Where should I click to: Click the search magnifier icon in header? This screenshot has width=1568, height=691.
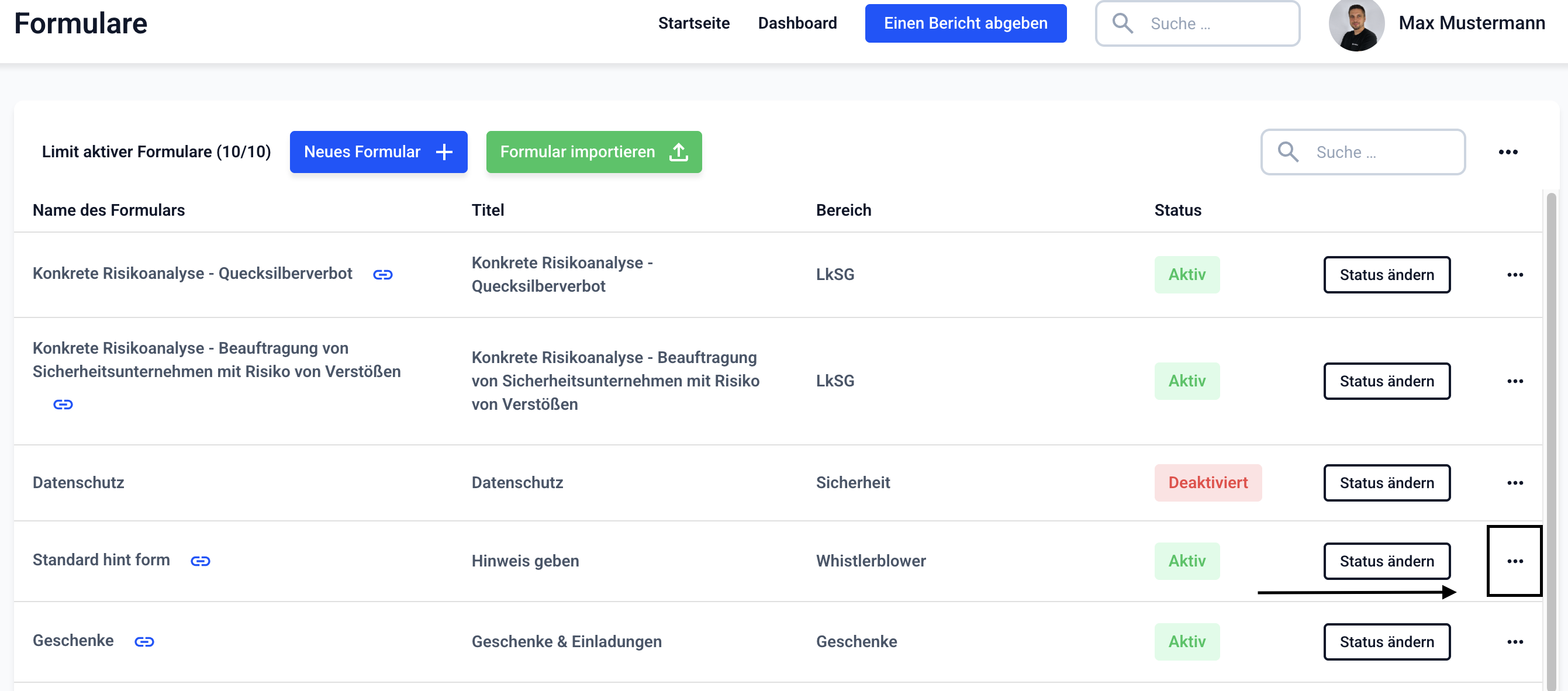tap(1122, 24)
